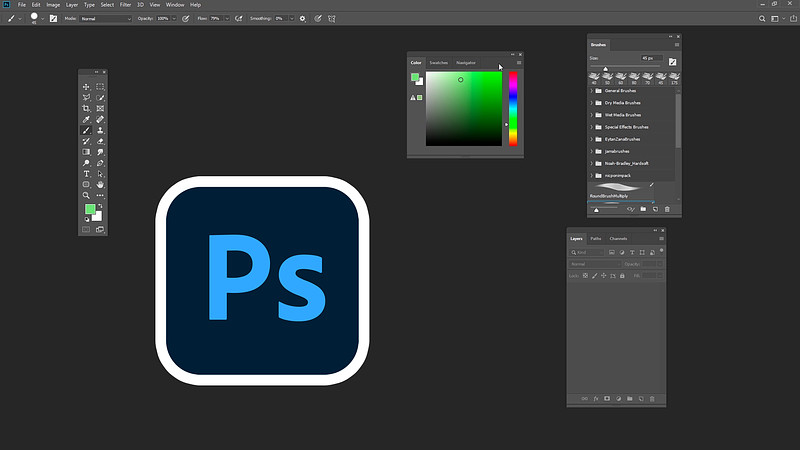Select the Frame tool

click(x=100, y=108)
